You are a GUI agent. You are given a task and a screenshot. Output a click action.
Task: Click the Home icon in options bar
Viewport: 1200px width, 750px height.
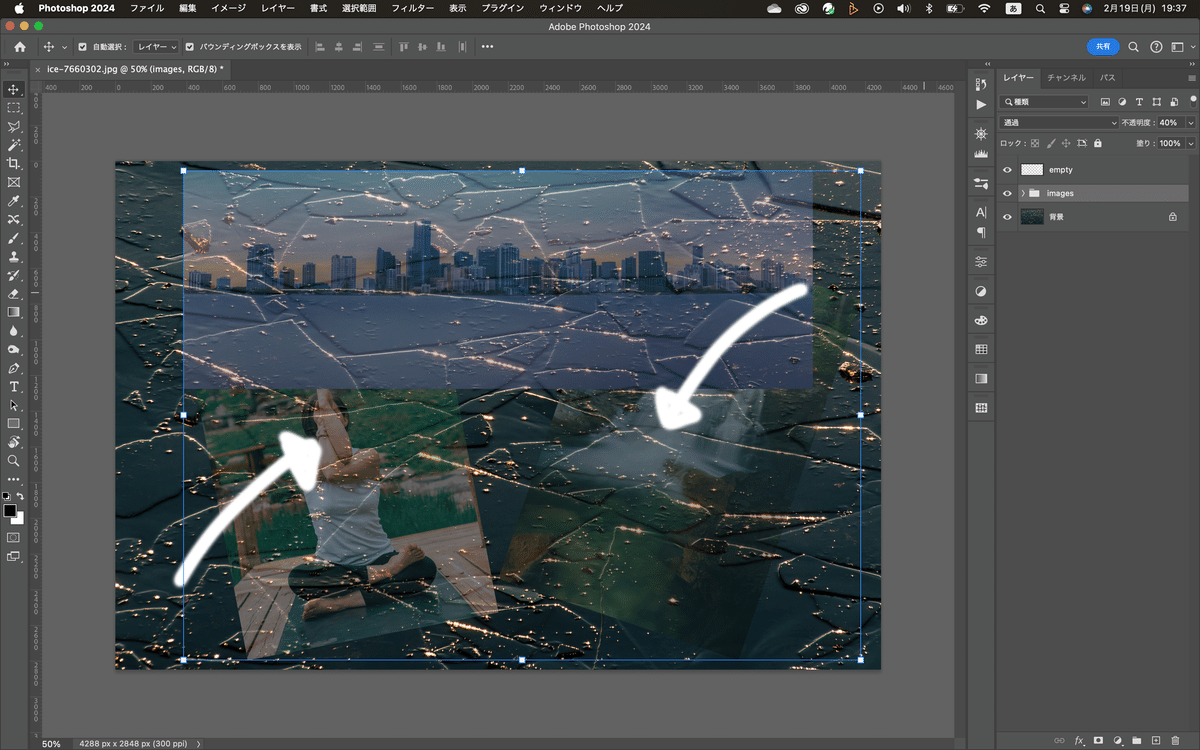tap(20, 47)
